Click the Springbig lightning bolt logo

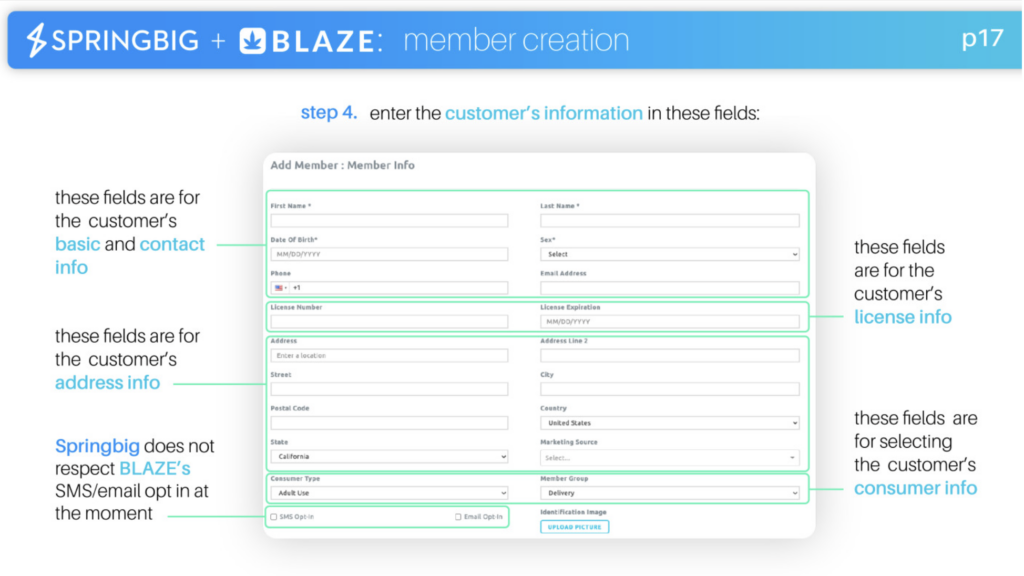coord(36,40)
